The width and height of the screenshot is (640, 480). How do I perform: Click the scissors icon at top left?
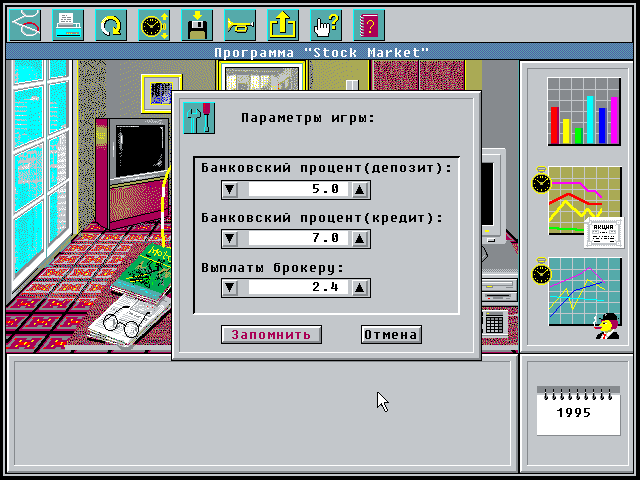[x=25, y=25]
